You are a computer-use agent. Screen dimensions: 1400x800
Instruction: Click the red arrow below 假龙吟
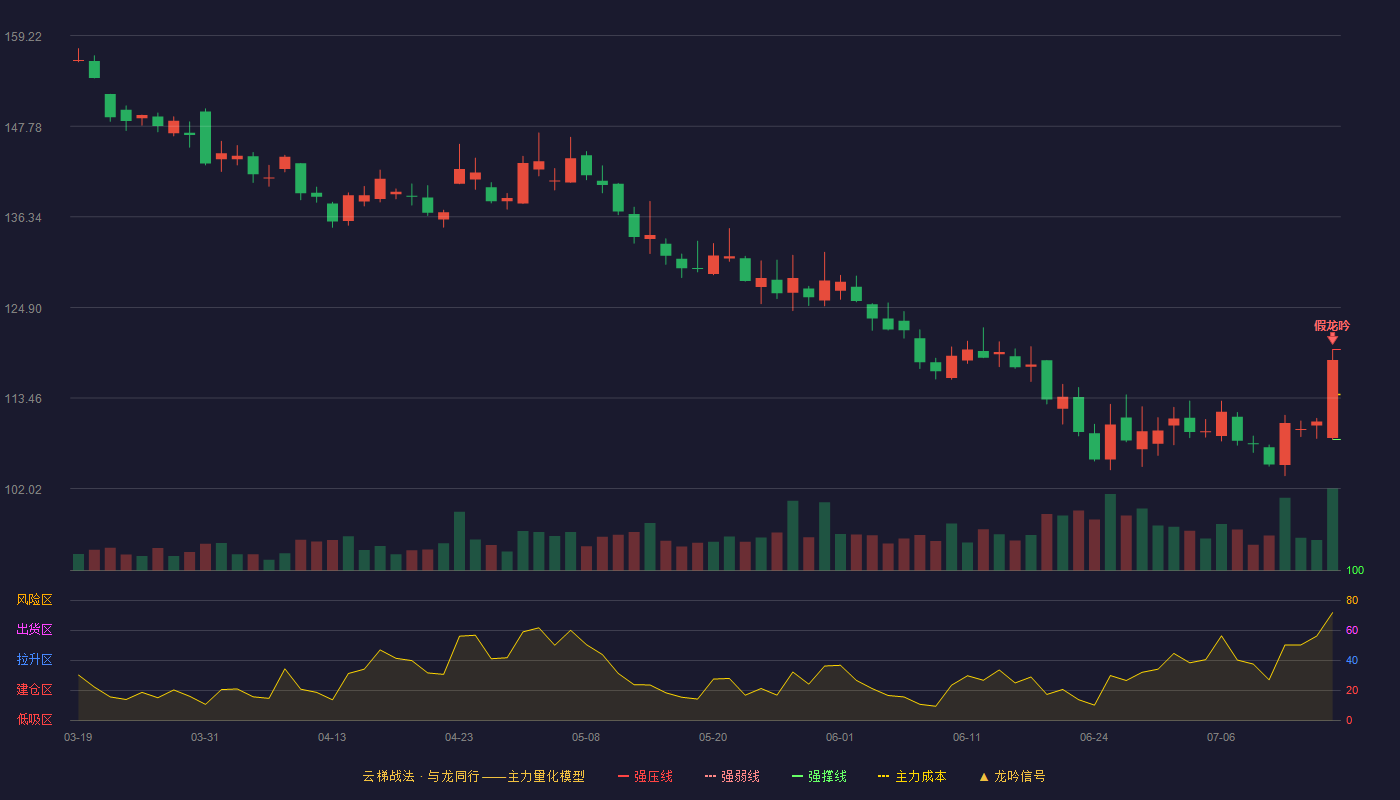(x=1332, y=339)
